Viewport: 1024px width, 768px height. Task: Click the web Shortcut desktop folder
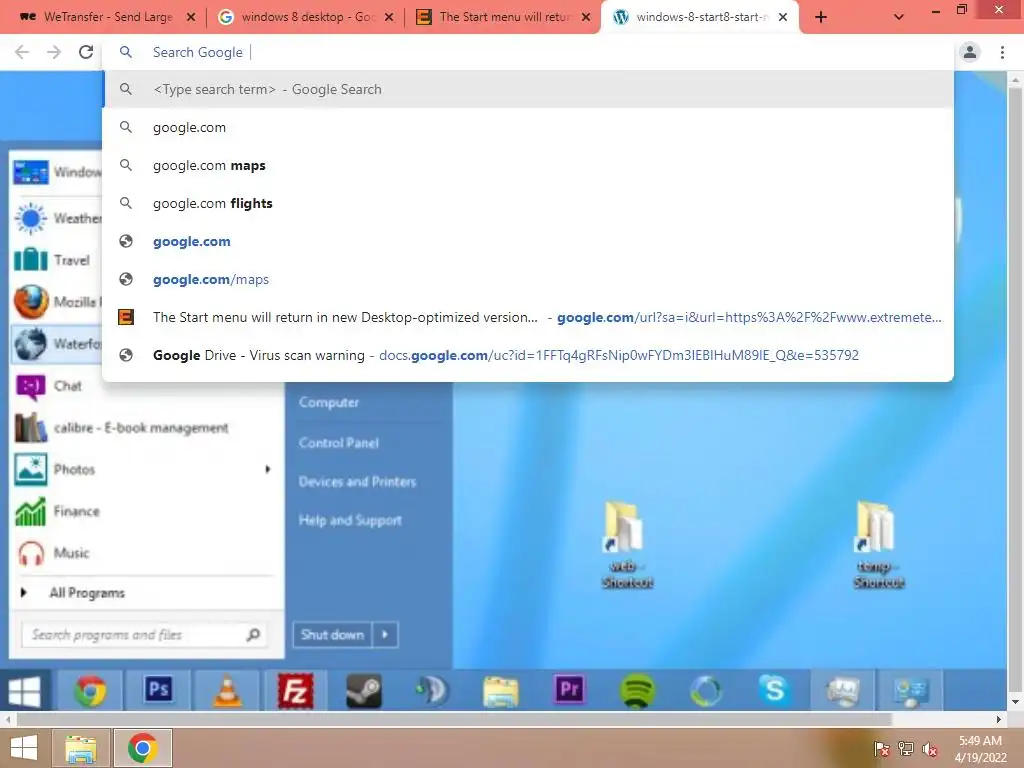pos(626,545)
